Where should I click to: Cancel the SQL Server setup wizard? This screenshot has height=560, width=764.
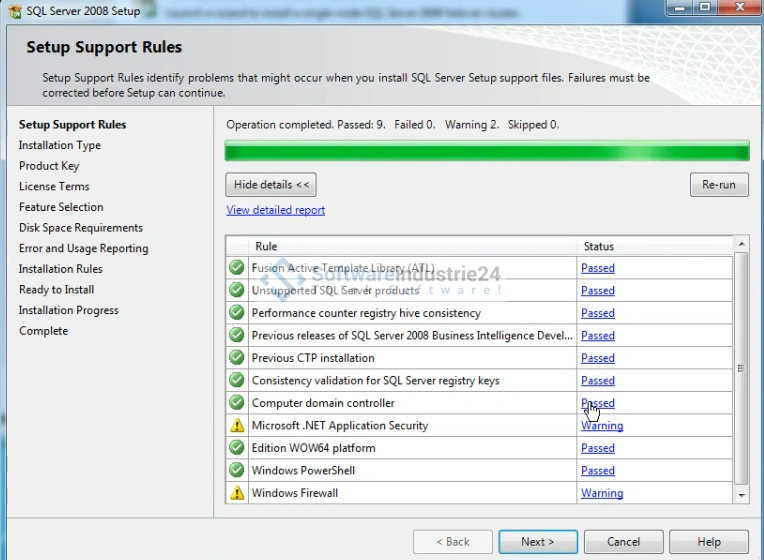[623, 542]
